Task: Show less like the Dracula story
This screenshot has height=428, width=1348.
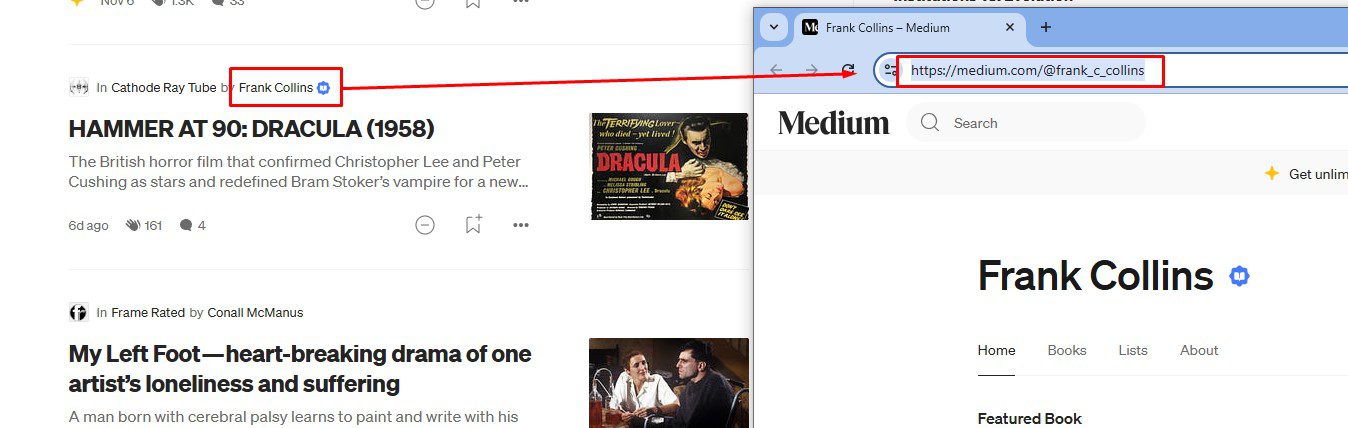Action: coord(425,225)
